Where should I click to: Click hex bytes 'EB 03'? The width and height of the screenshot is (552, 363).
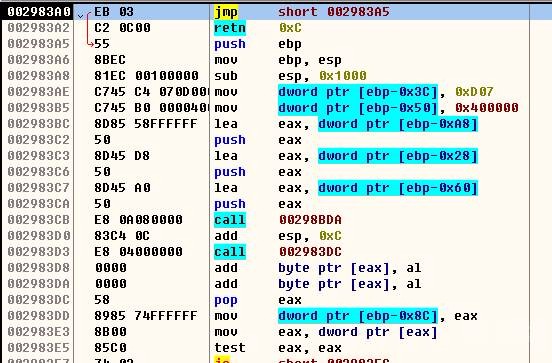(114, 12)
